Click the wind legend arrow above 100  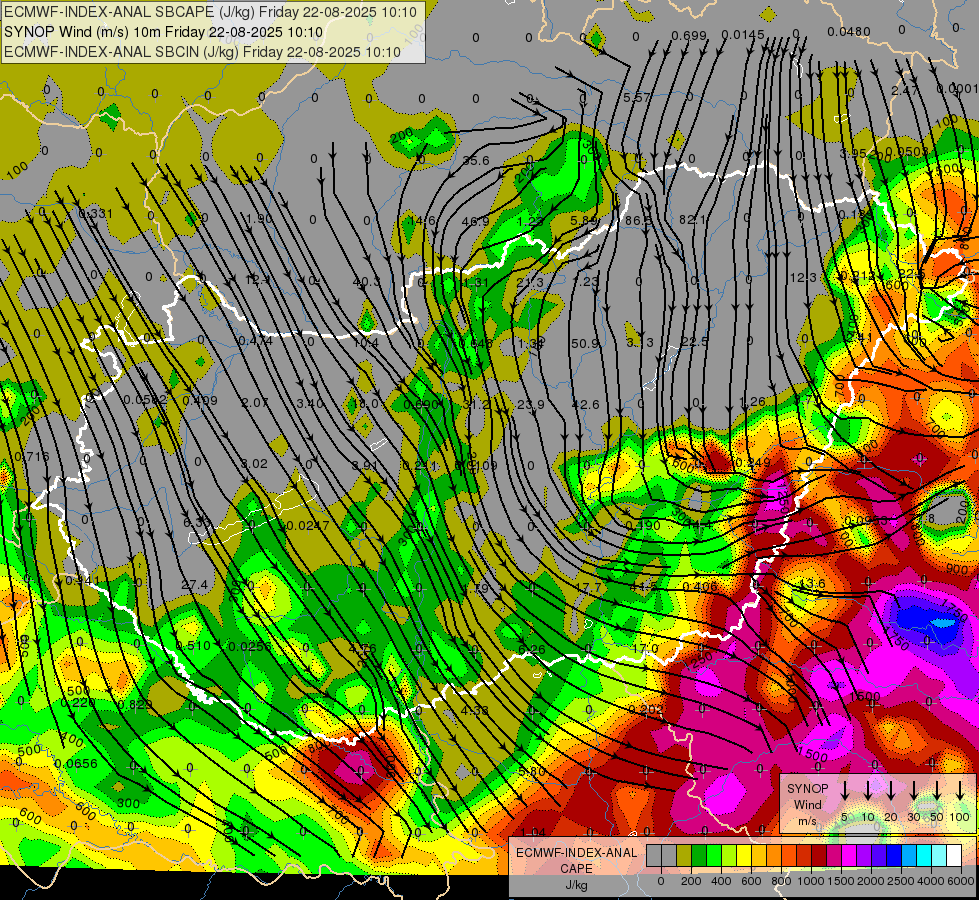point(960,790)
